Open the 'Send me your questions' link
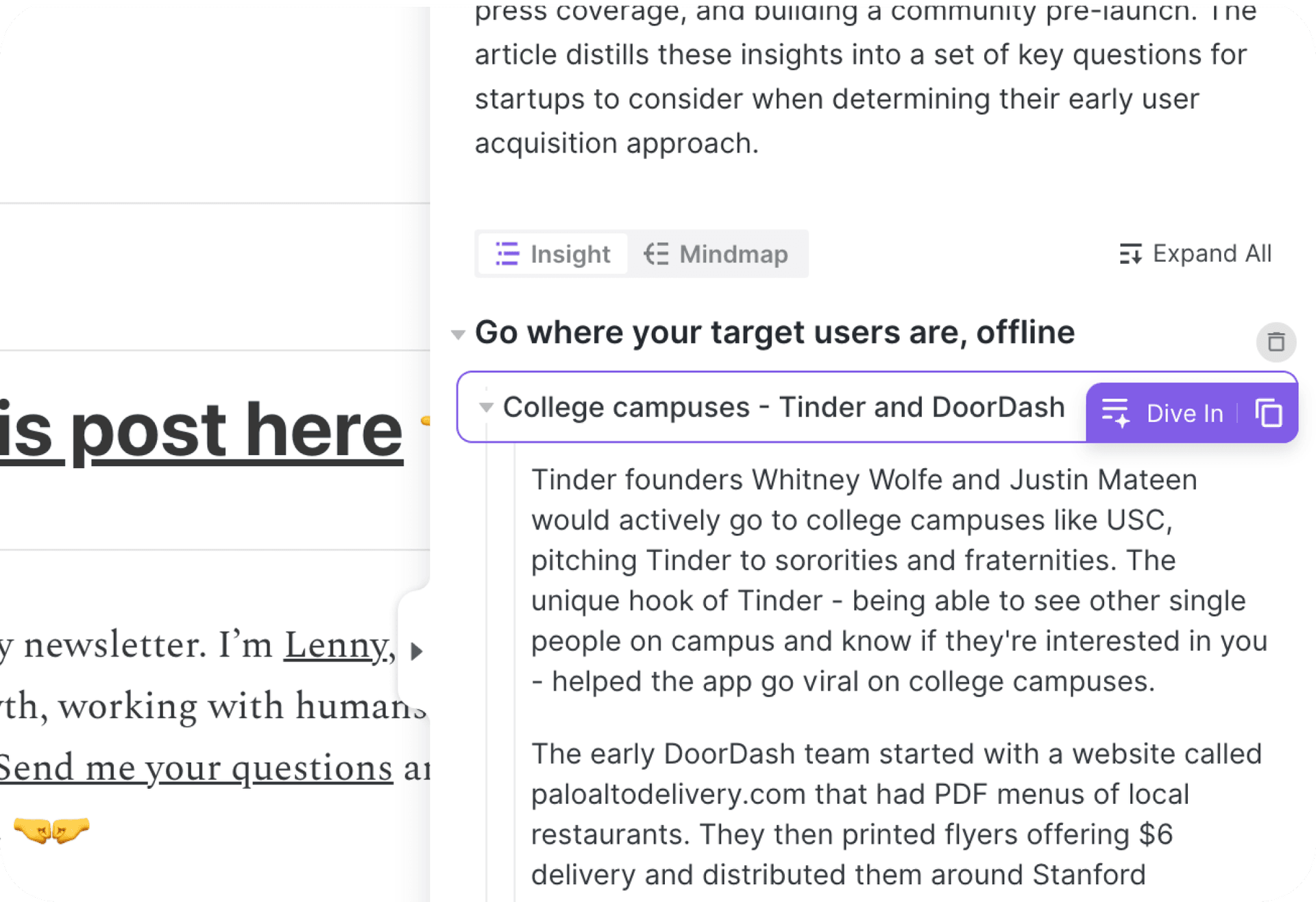 [x=195, y=768]
